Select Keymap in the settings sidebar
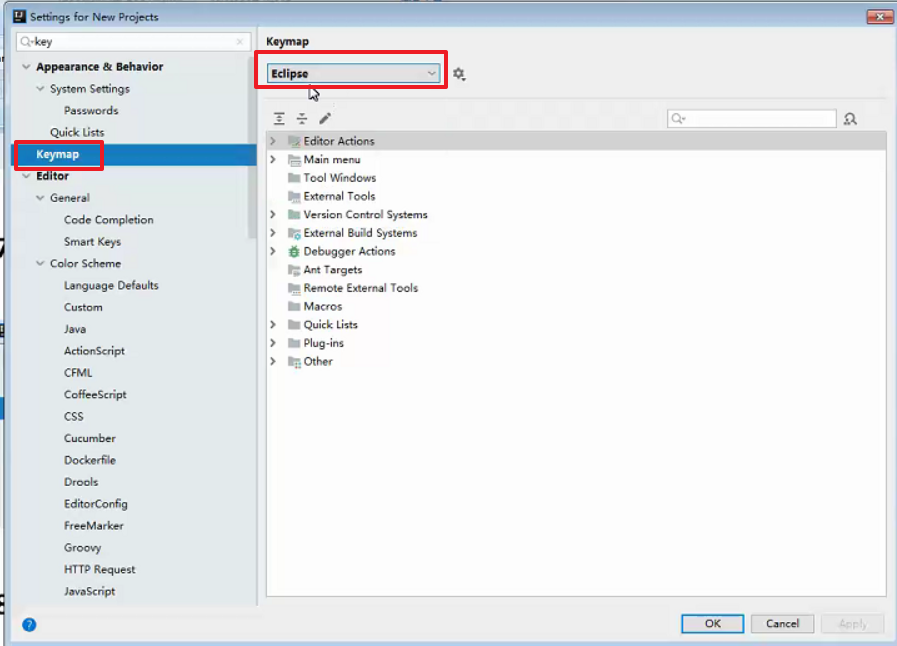The image size is (897, 646). click(134, 154)
